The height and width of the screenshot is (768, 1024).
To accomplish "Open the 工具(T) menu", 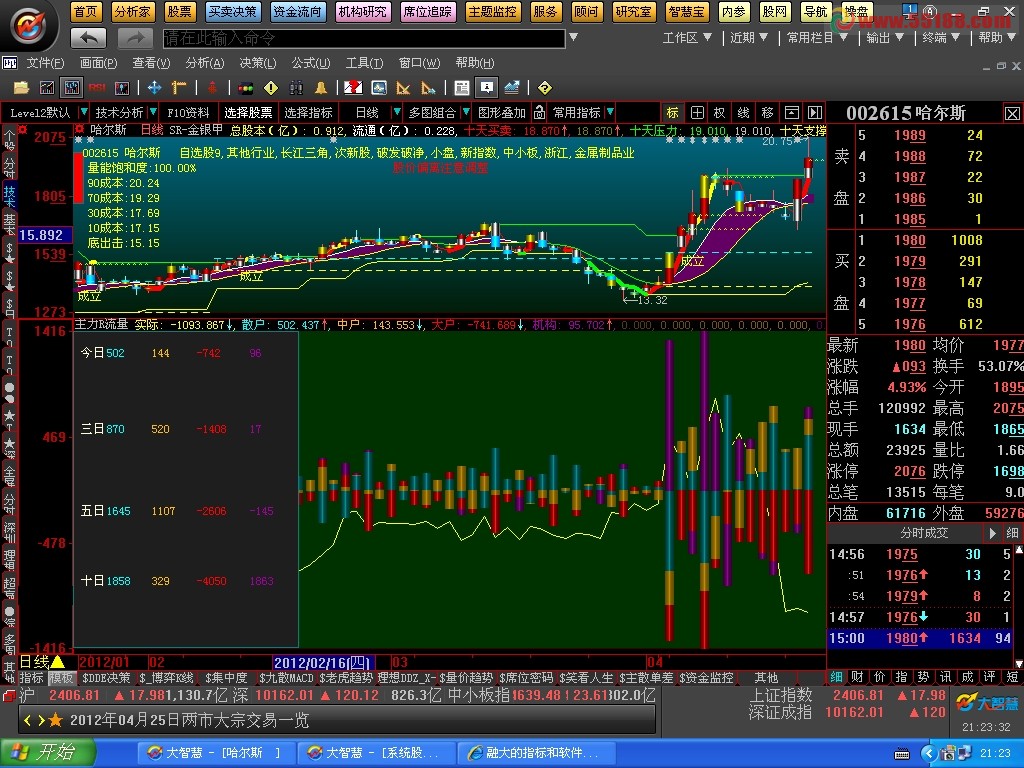I will (x=364, y=63).
